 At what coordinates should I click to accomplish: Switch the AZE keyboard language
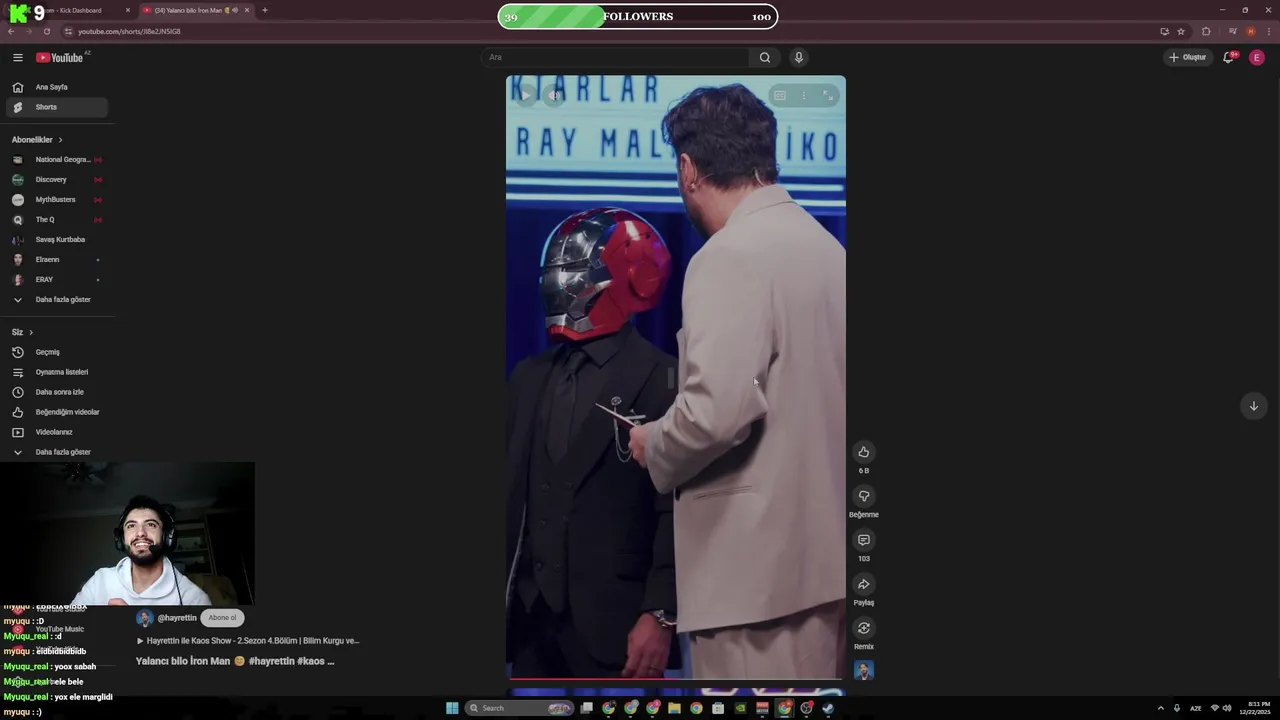point(1195,708)
